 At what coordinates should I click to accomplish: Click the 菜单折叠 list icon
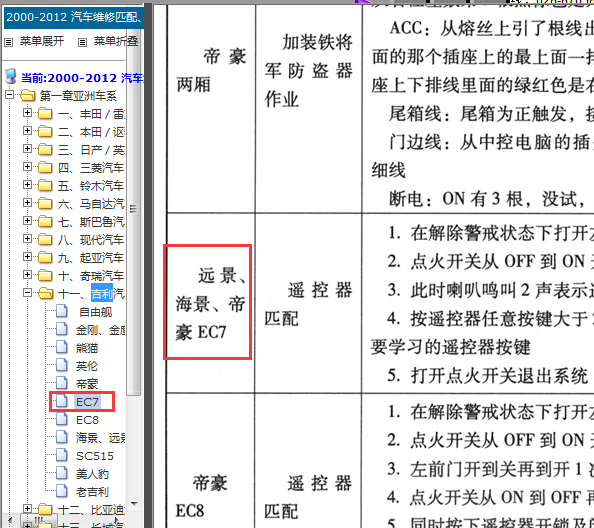tap(82, 42)
